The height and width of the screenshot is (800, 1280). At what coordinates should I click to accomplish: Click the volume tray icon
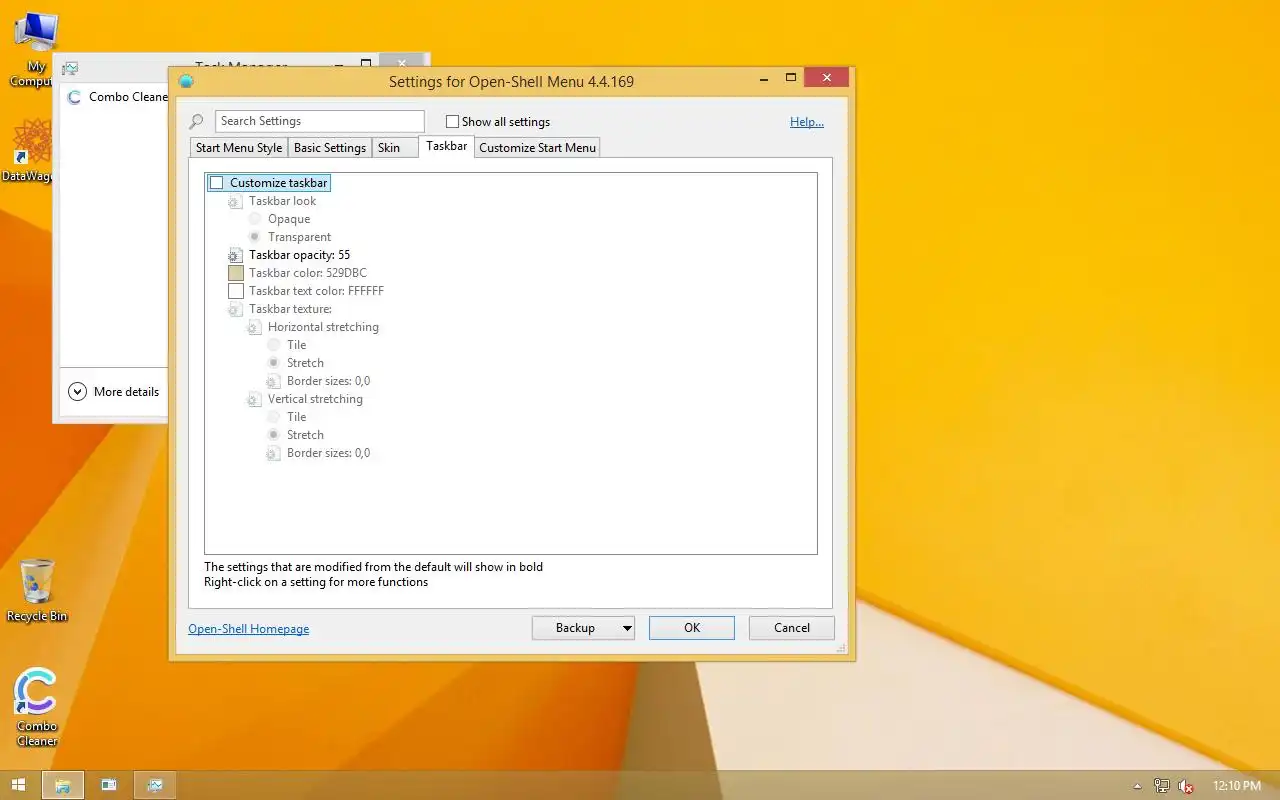point(1187,786)
